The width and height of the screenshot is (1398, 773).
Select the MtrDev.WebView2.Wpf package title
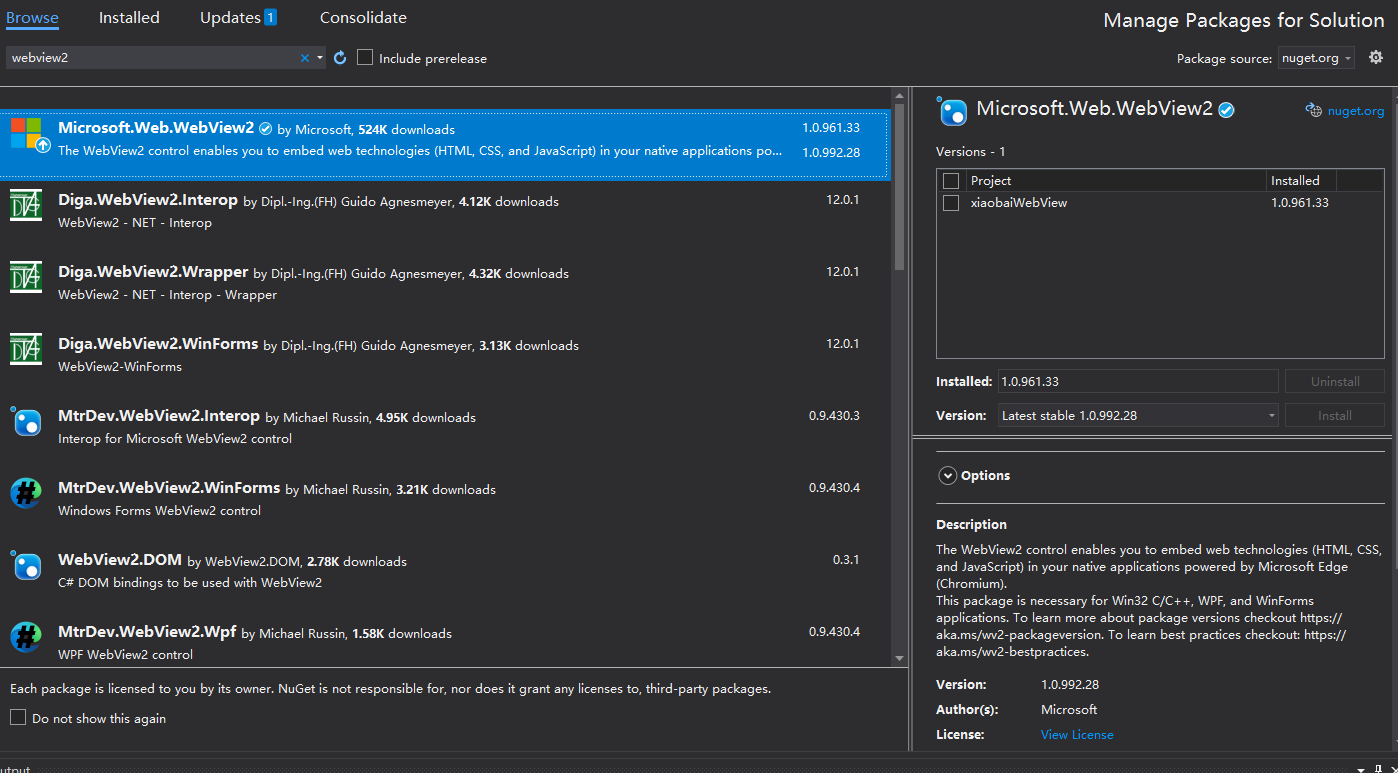148,632
